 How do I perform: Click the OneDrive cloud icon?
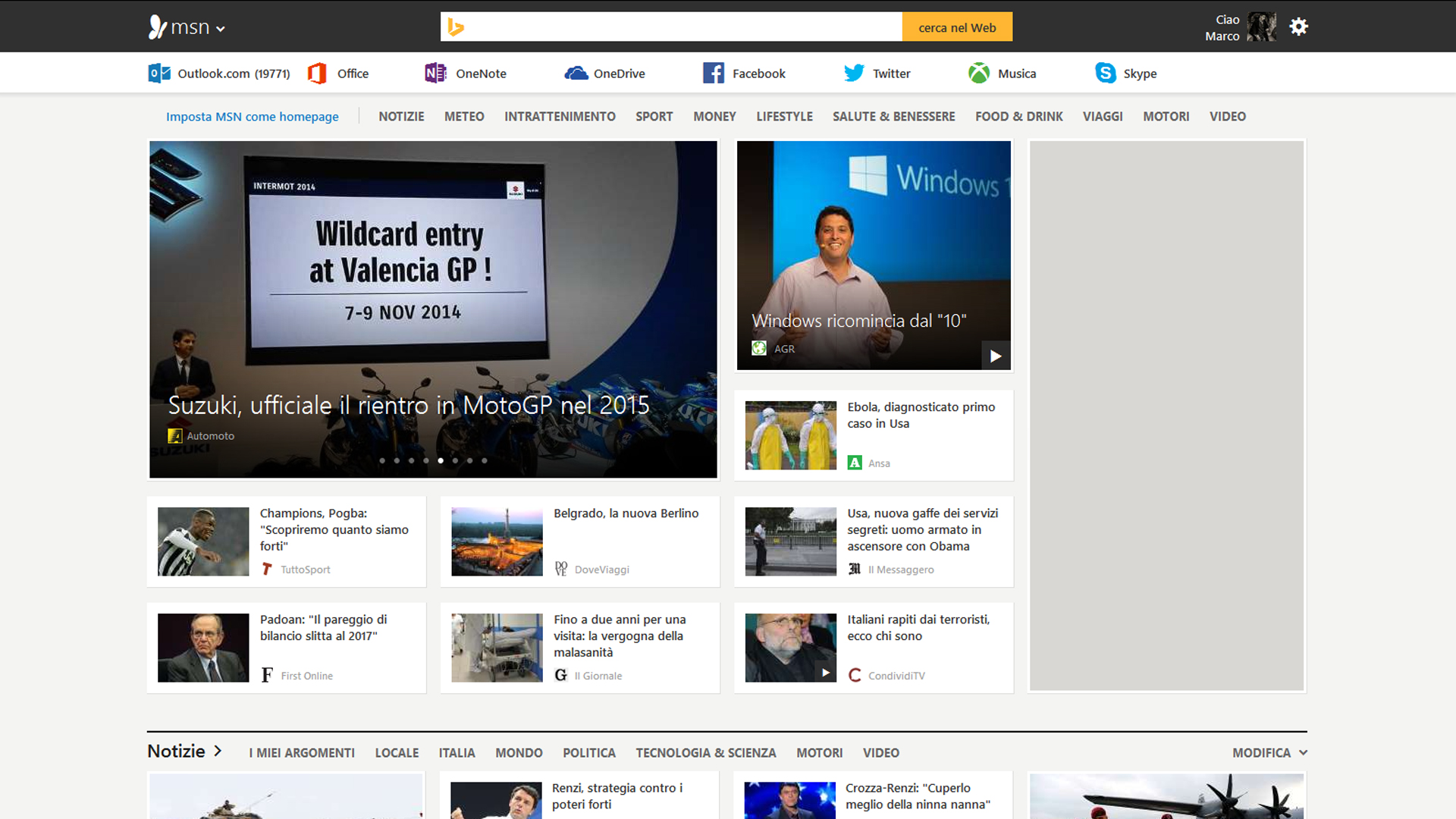click(576, 74)
